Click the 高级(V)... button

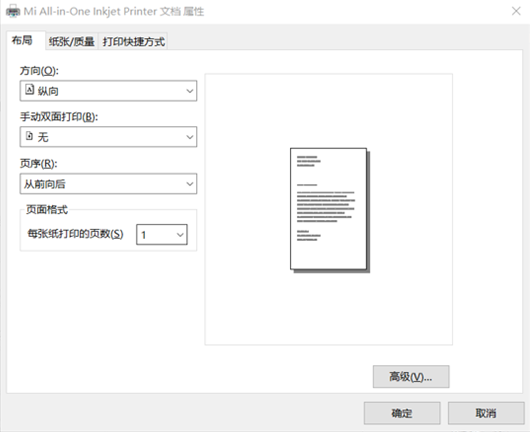tap(411, 377)
